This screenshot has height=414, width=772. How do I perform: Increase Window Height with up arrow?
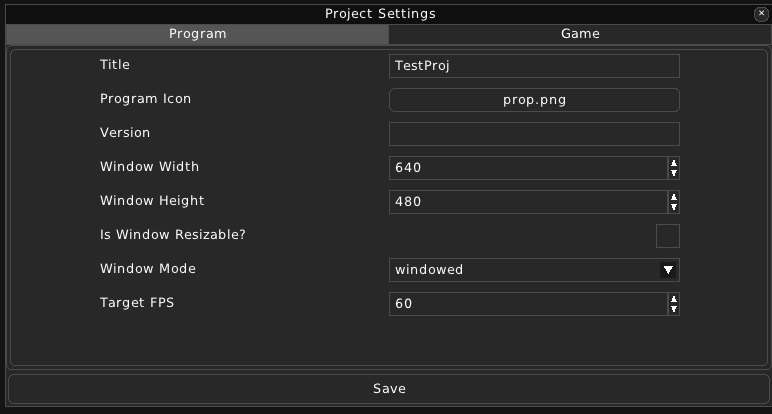click(x=674, y=197)
